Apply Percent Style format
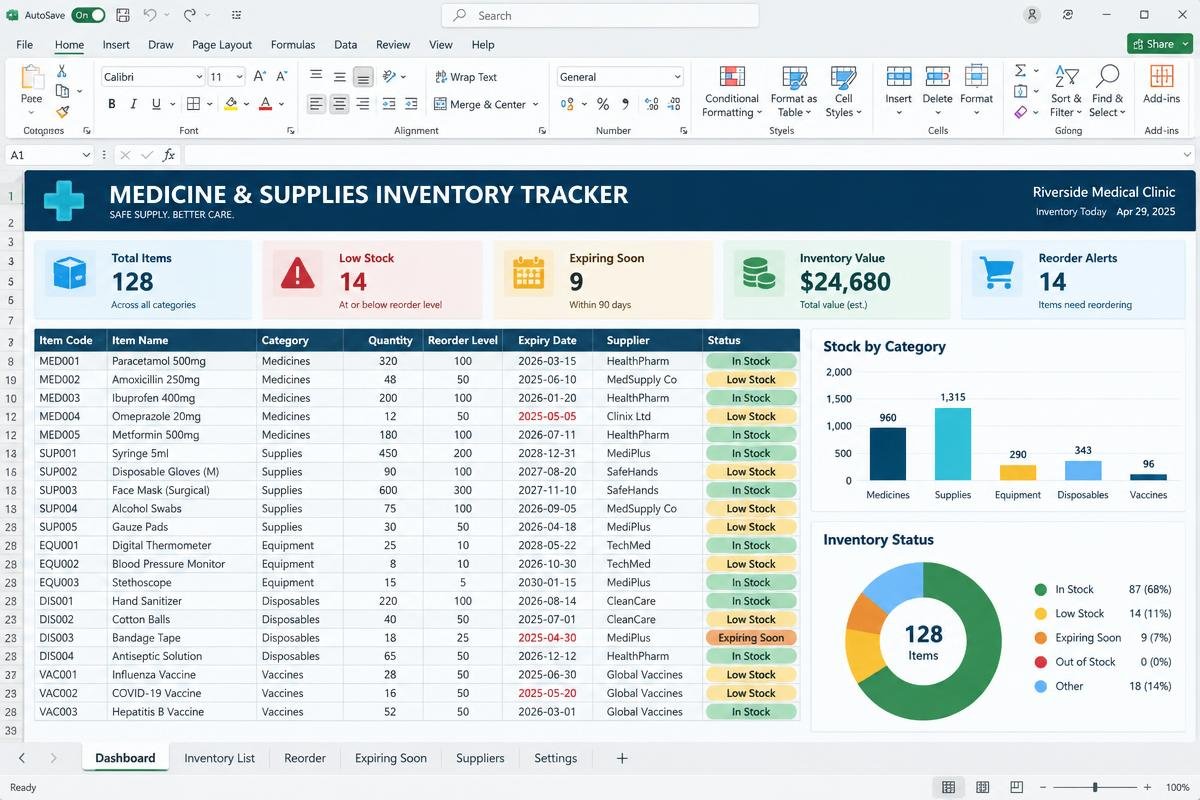Image resolution: width=1200 pixels, height=800 pixels. coord(603,104)
